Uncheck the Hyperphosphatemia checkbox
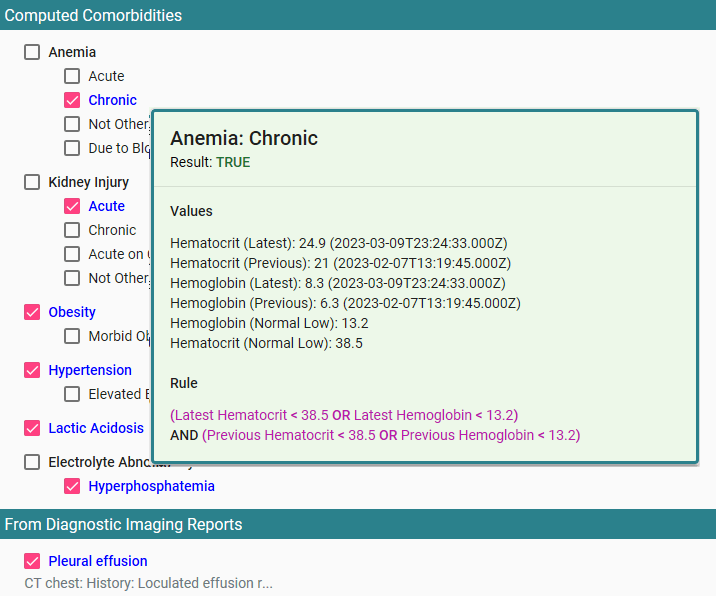 pos(72,486)
